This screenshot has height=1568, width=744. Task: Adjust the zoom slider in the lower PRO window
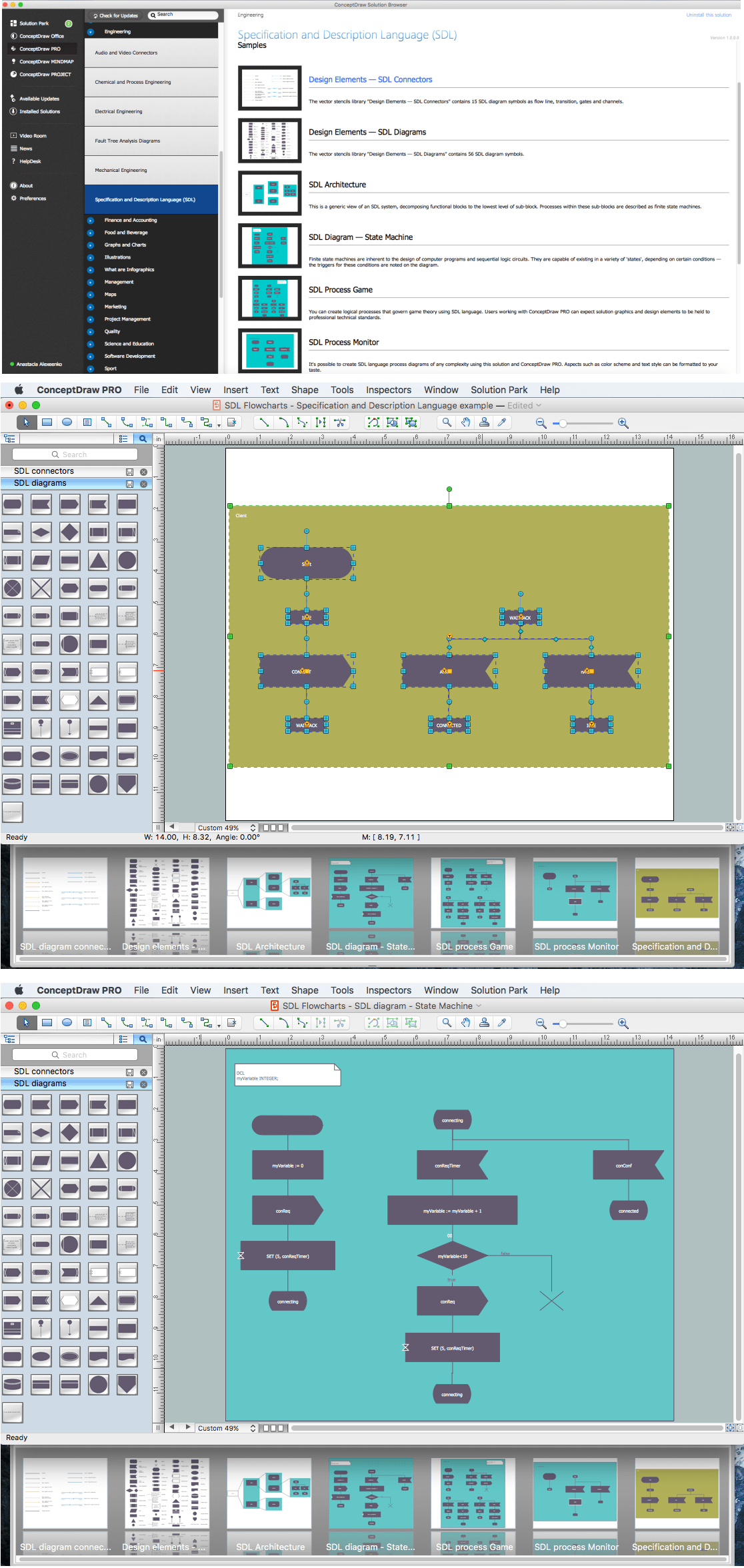[563, 1024]
